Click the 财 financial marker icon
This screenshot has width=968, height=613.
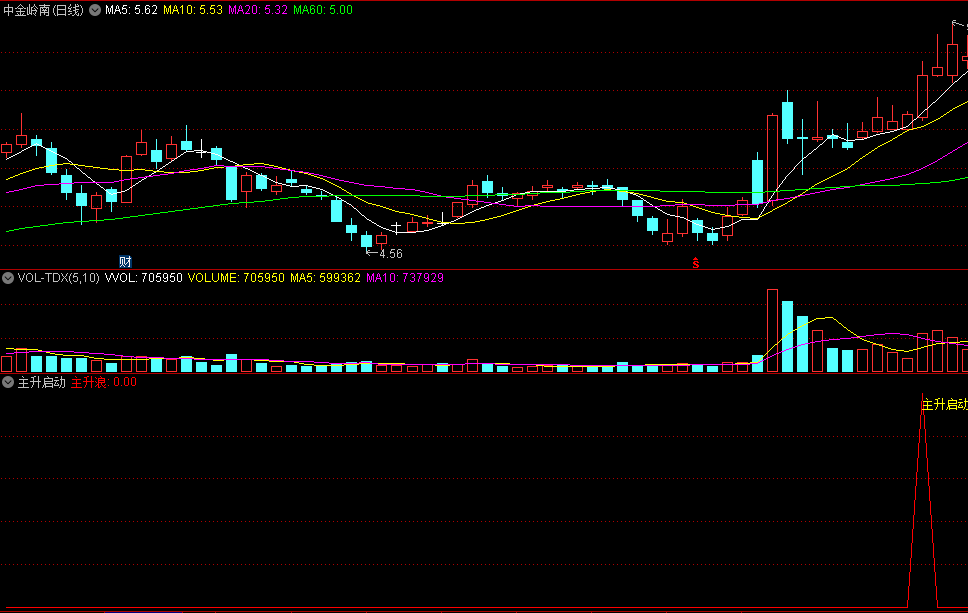[125, 262]
